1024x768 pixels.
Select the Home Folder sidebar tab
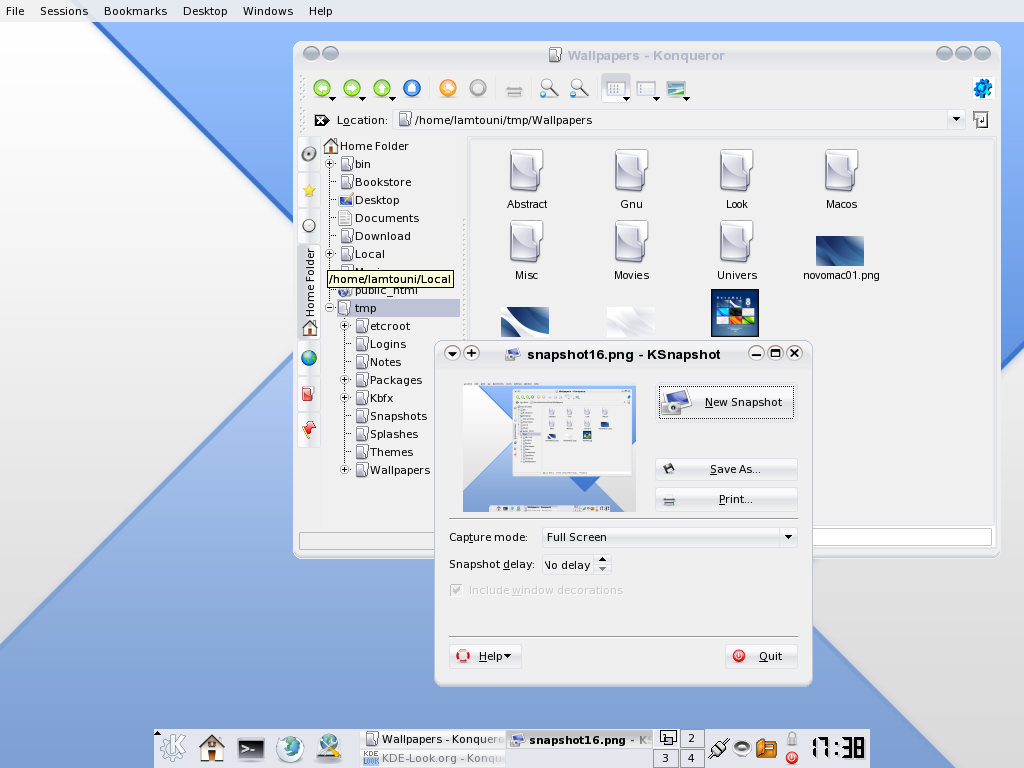[310, 292]
